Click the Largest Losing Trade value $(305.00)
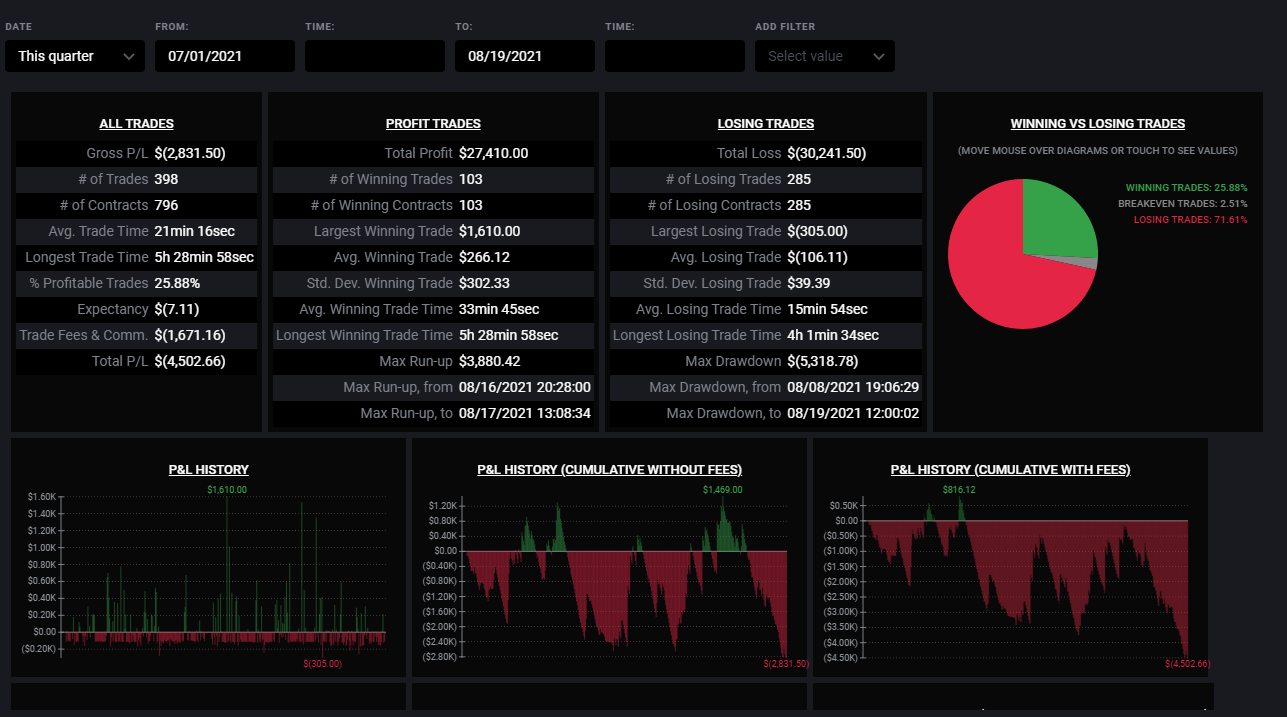 817,231
